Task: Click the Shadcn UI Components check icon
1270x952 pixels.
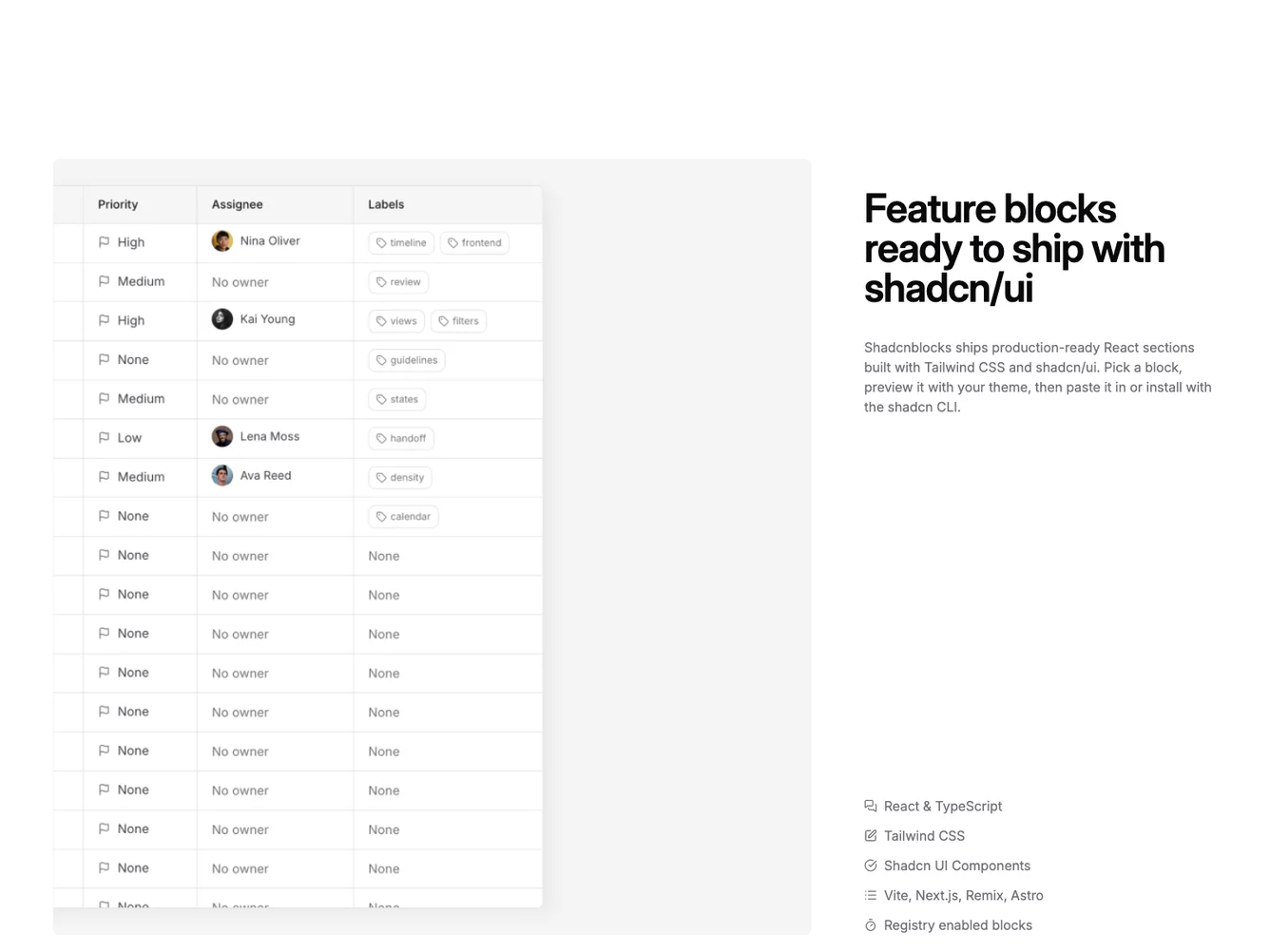Action: pyautogui.click(x=871, y=866)
